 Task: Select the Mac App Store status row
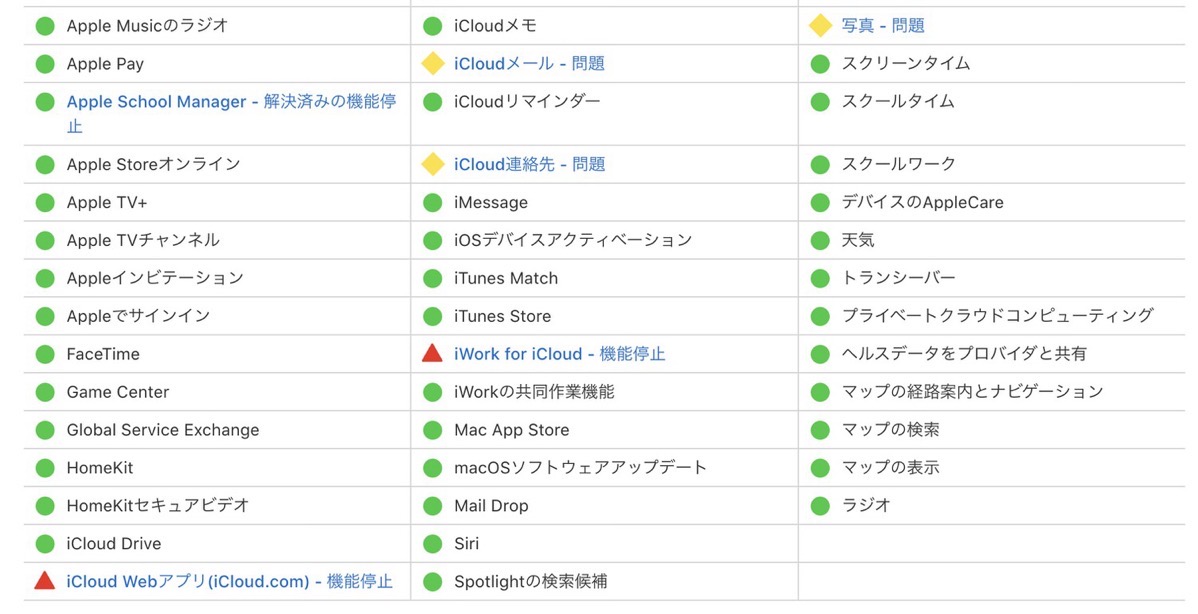tap(604, 429)
